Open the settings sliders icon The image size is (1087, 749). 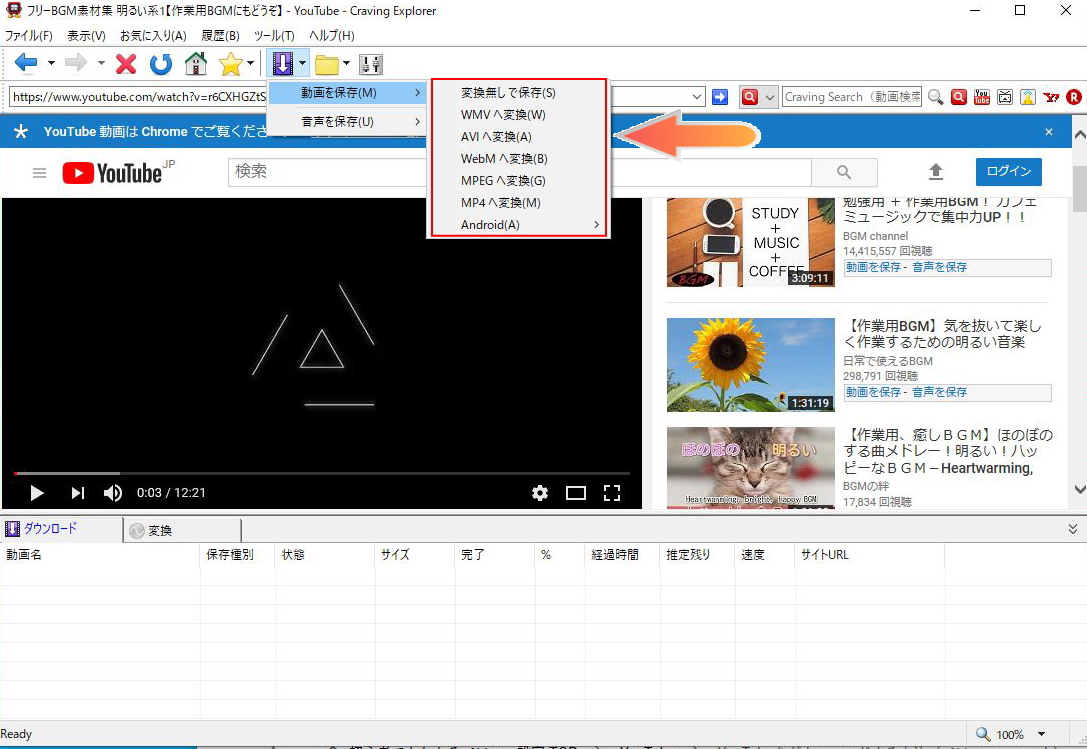371,64
